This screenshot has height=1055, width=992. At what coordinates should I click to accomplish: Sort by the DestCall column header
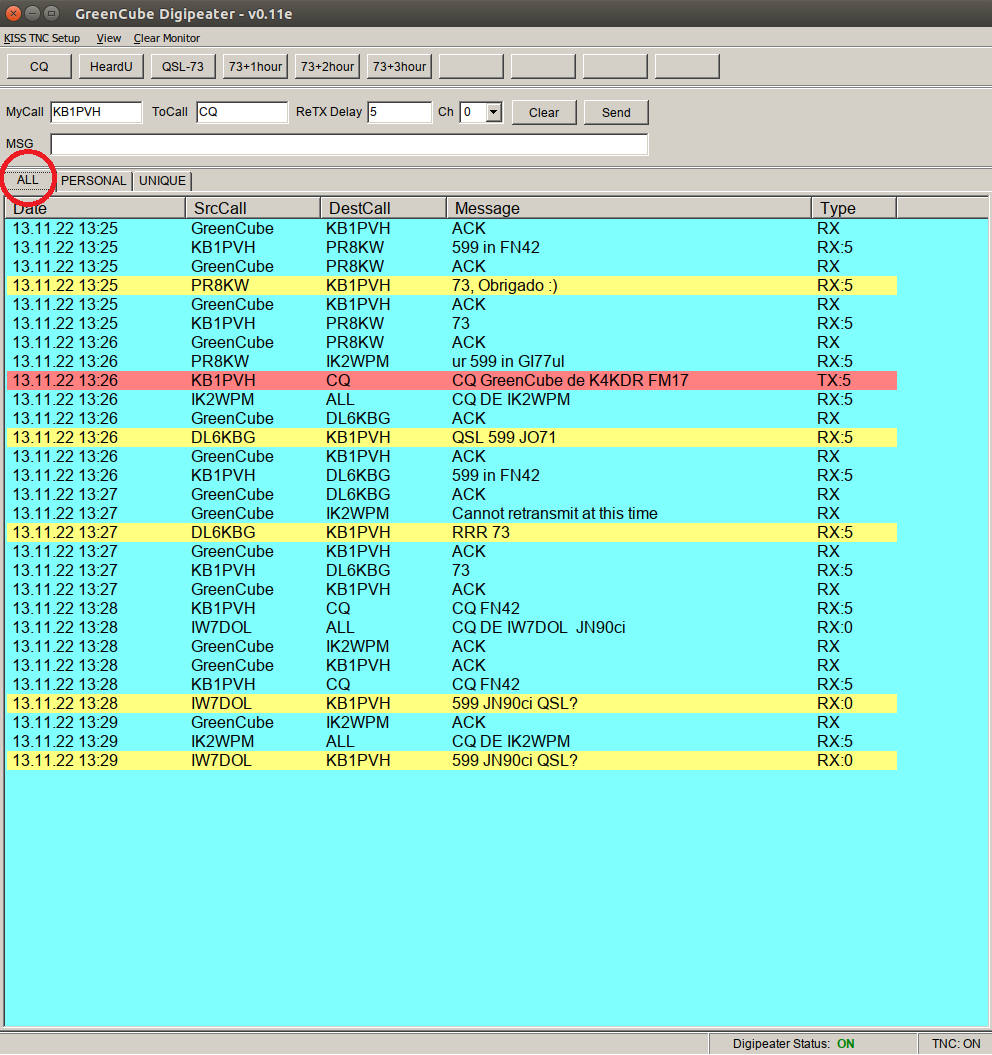[384, 209]
